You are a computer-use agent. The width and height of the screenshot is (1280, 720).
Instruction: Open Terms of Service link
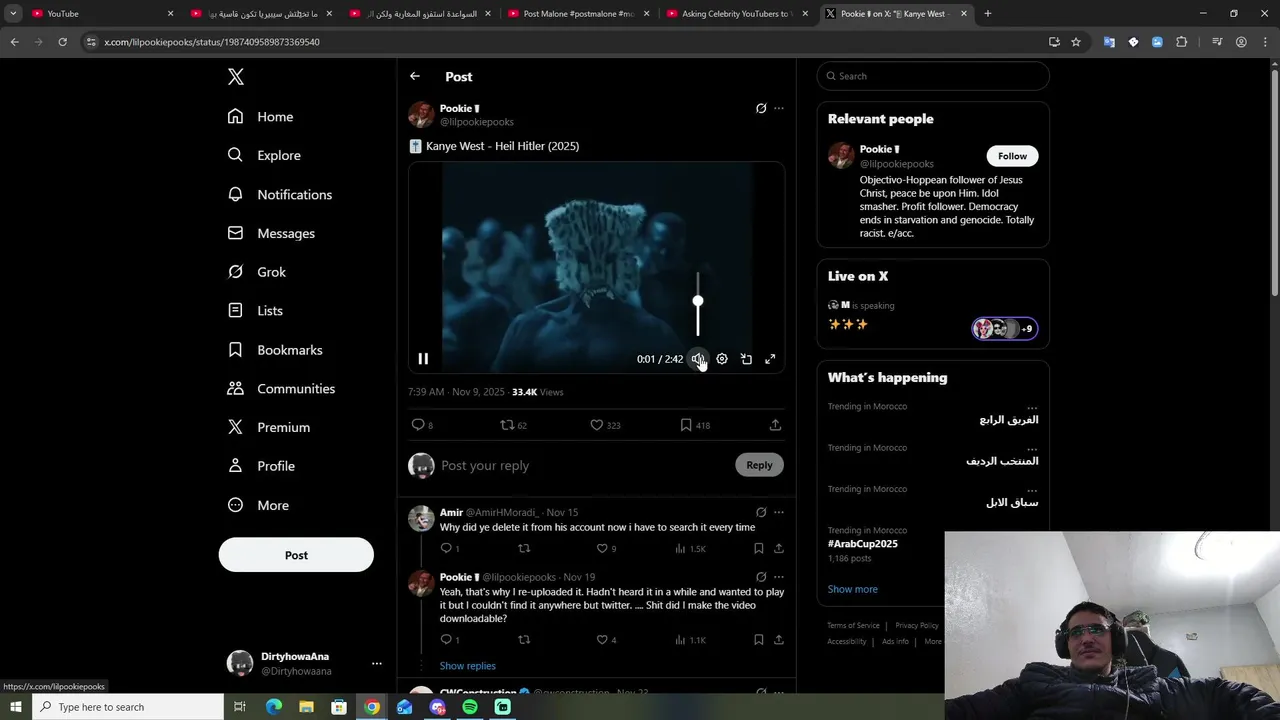[853, 626]
